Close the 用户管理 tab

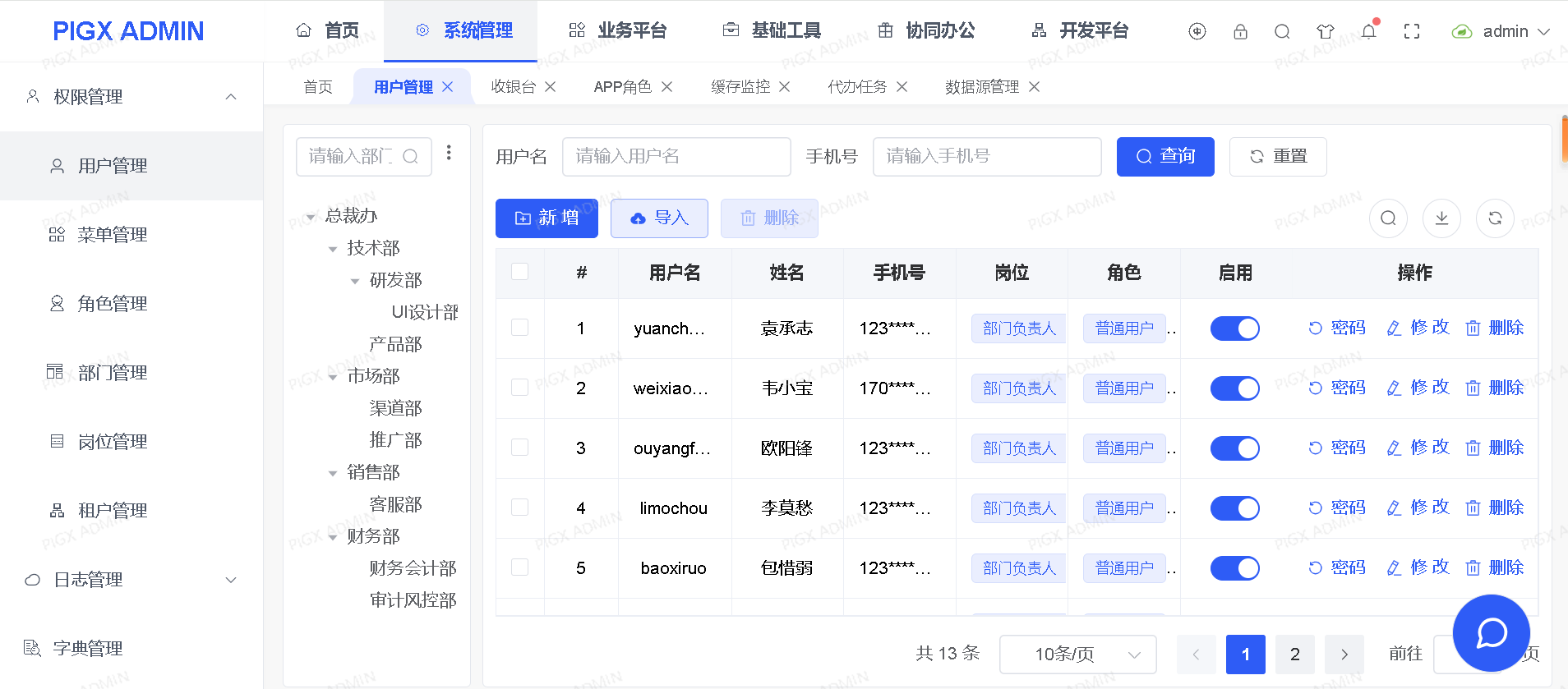(x=448, y=87)
